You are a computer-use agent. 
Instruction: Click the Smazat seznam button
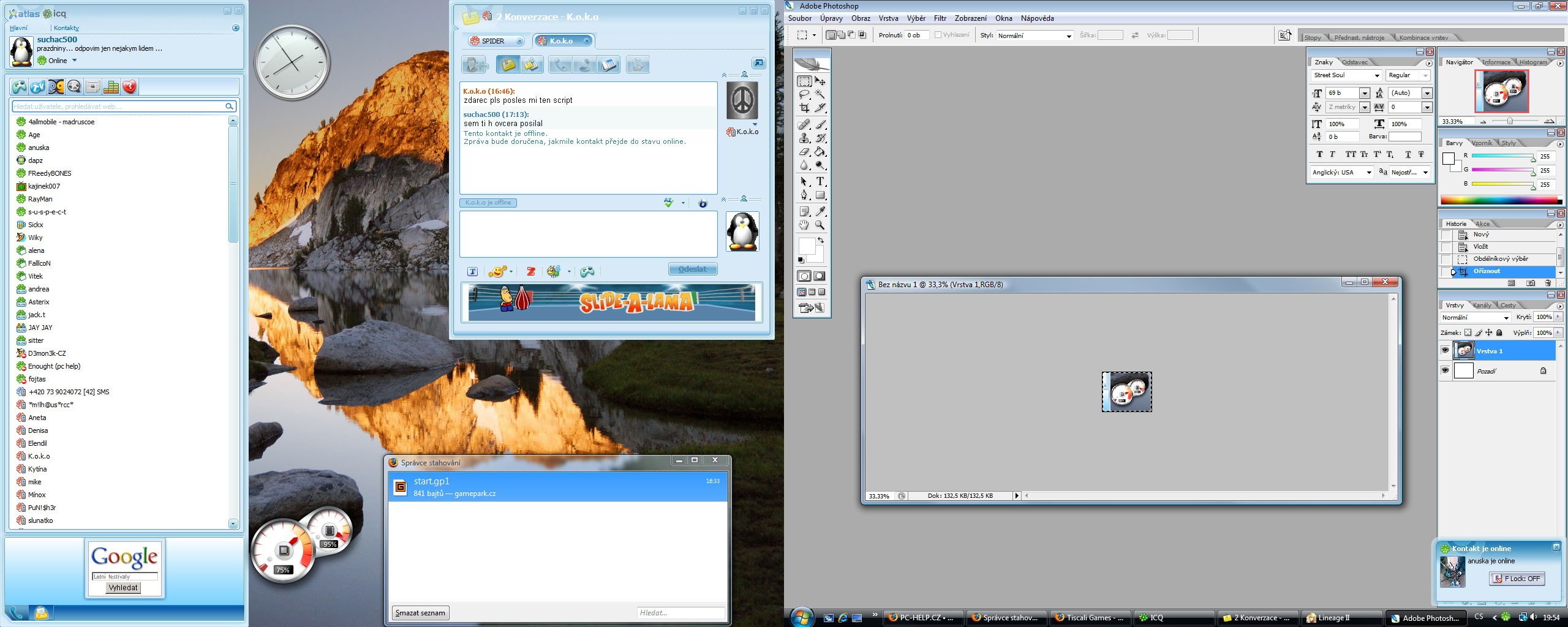coord(420,613)
